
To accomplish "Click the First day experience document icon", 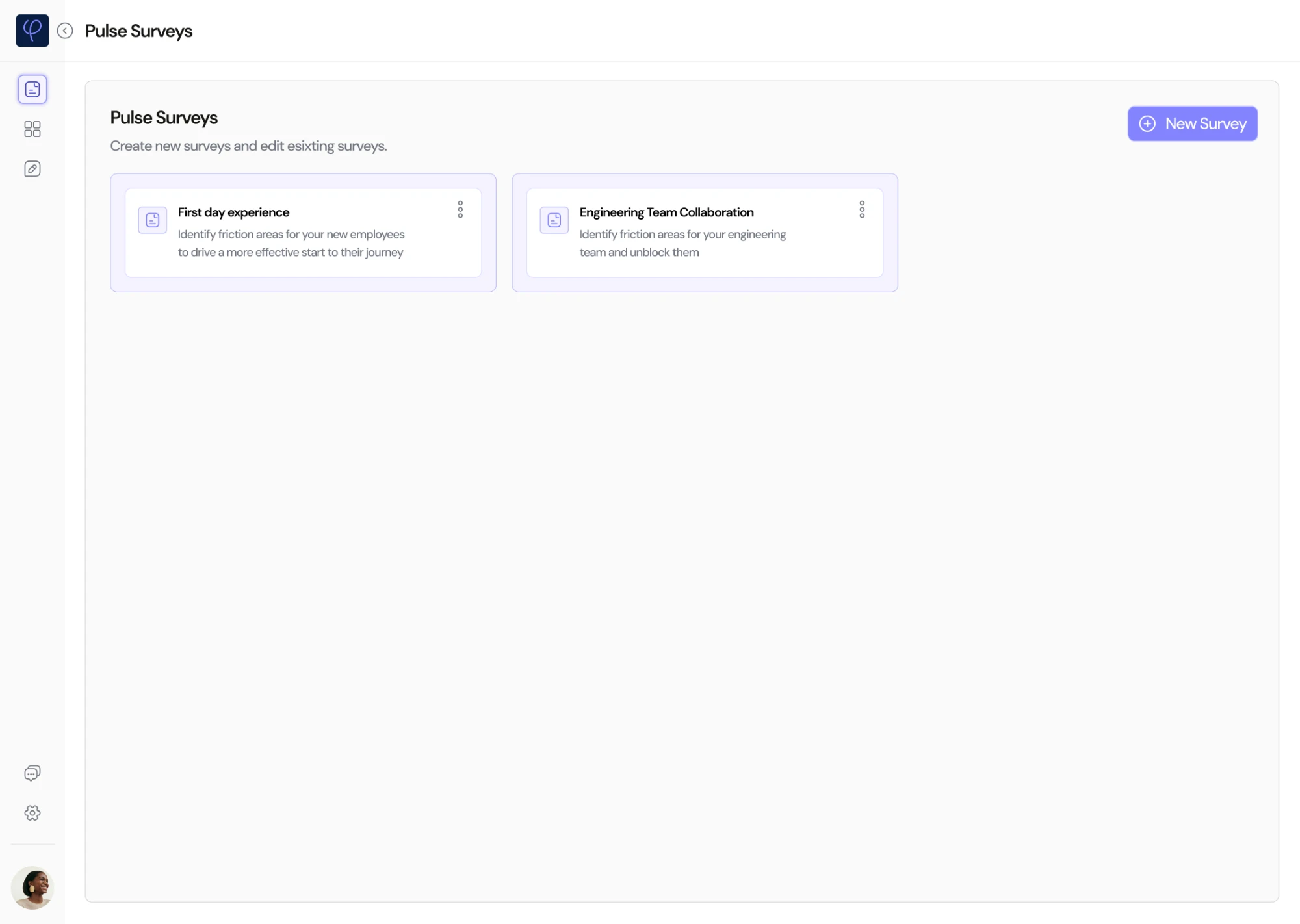I will coord(153,220).
